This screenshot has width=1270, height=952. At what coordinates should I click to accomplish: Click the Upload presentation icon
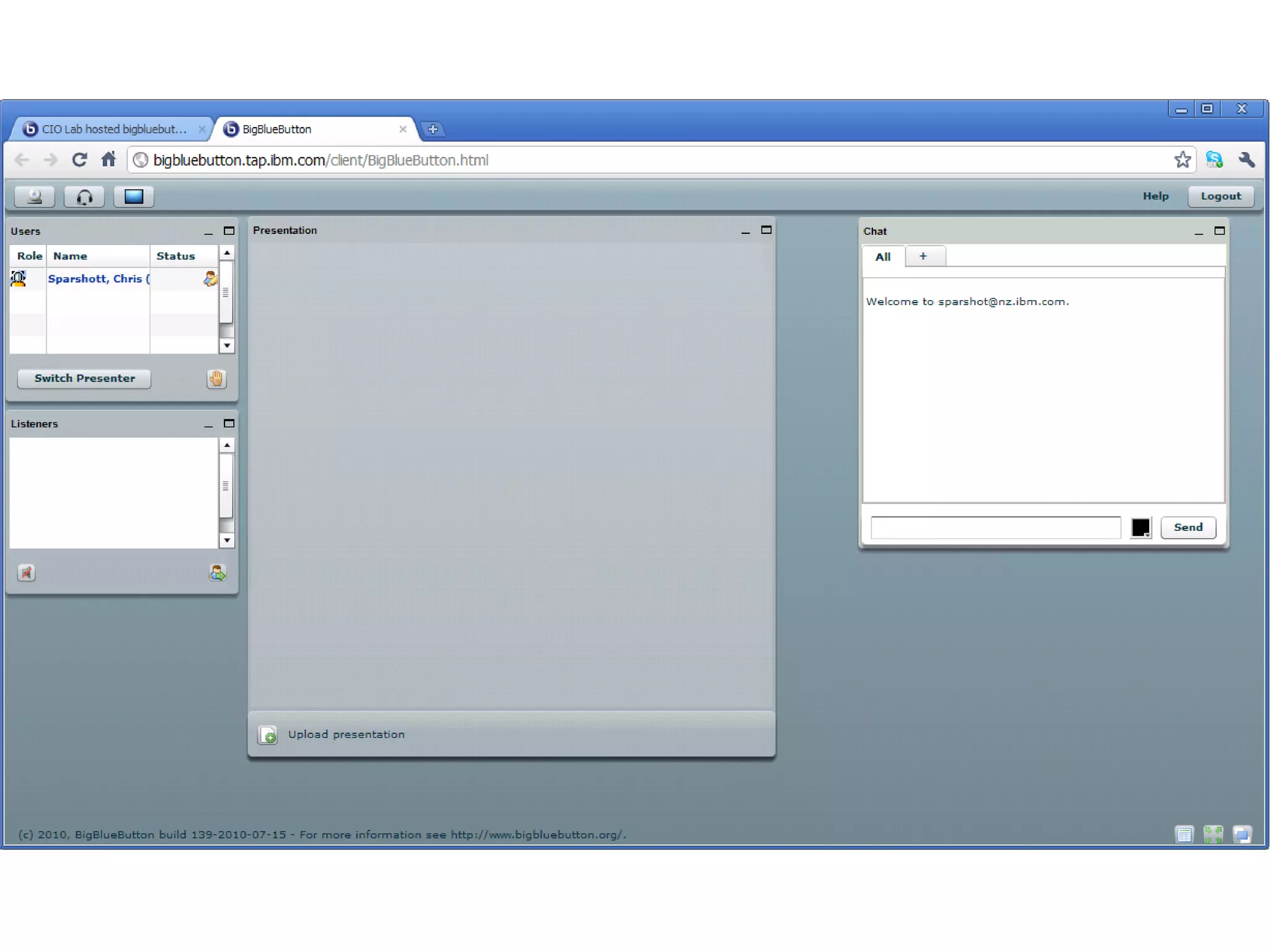point(268,735)
